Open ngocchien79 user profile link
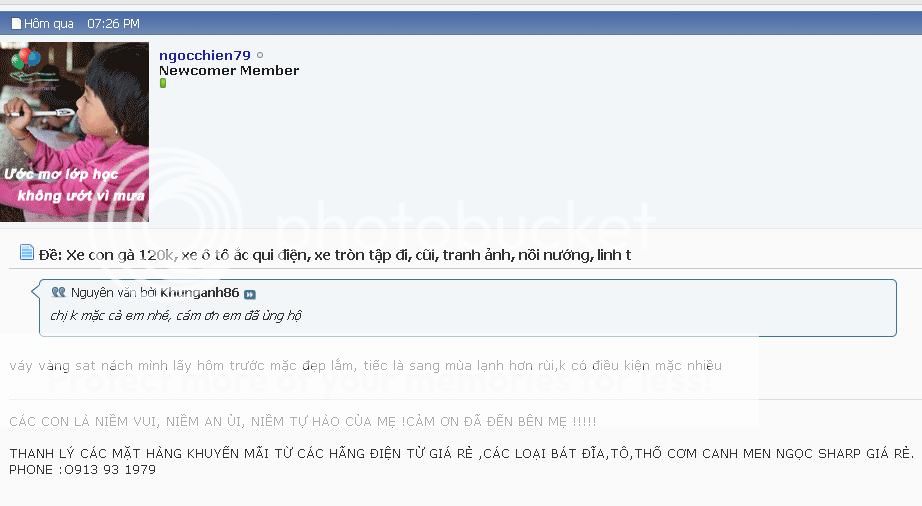Viewport: 922px width, 506px height. tap(205, 55)
